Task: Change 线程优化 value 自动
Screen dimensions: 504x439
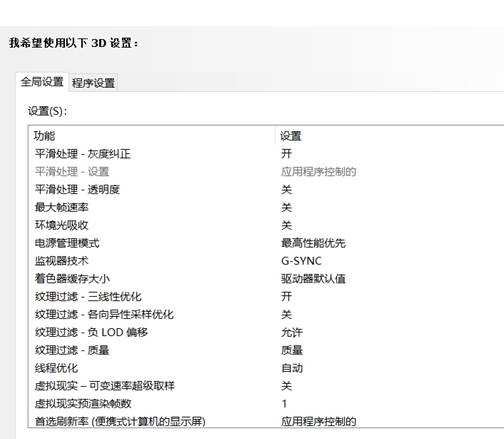Action: click(x=292, y=368)
